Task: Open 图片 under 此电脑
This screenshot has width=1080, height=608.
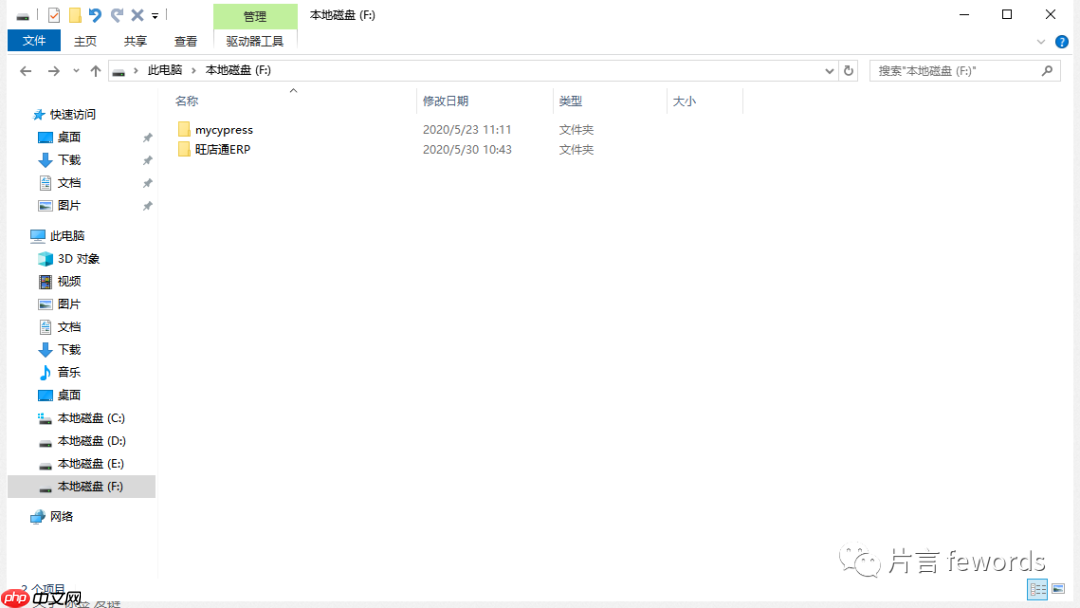Action: point(69,304)
